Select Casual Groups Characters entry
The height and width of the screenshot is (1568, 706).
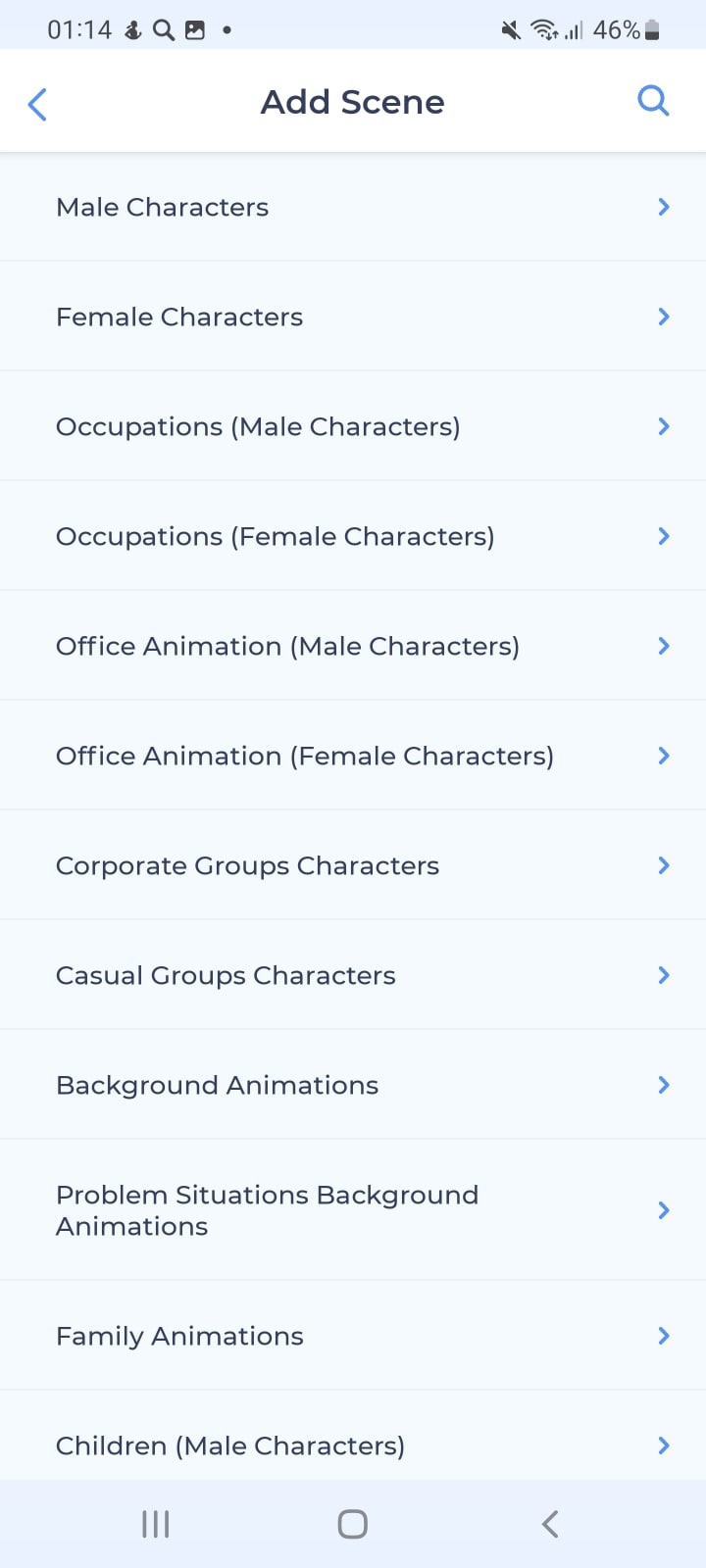[353, 975]
